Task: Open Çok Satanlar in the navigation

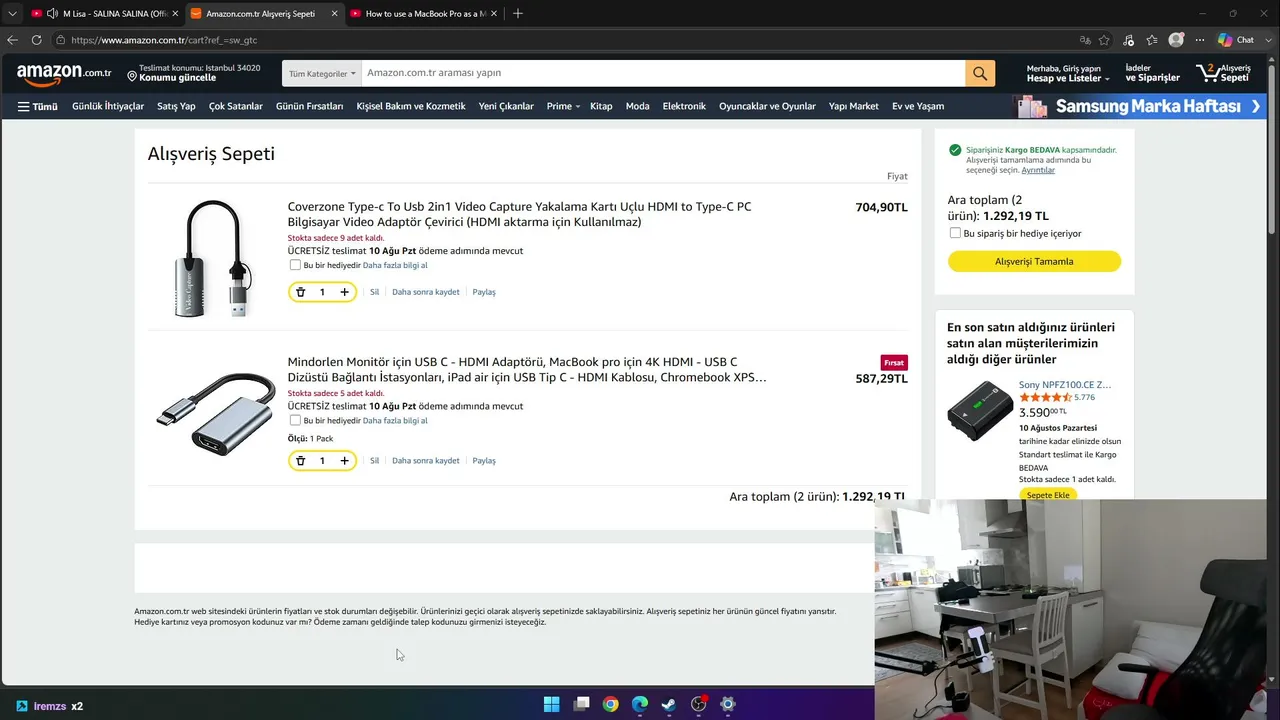Action: click(x=236, y=106)
